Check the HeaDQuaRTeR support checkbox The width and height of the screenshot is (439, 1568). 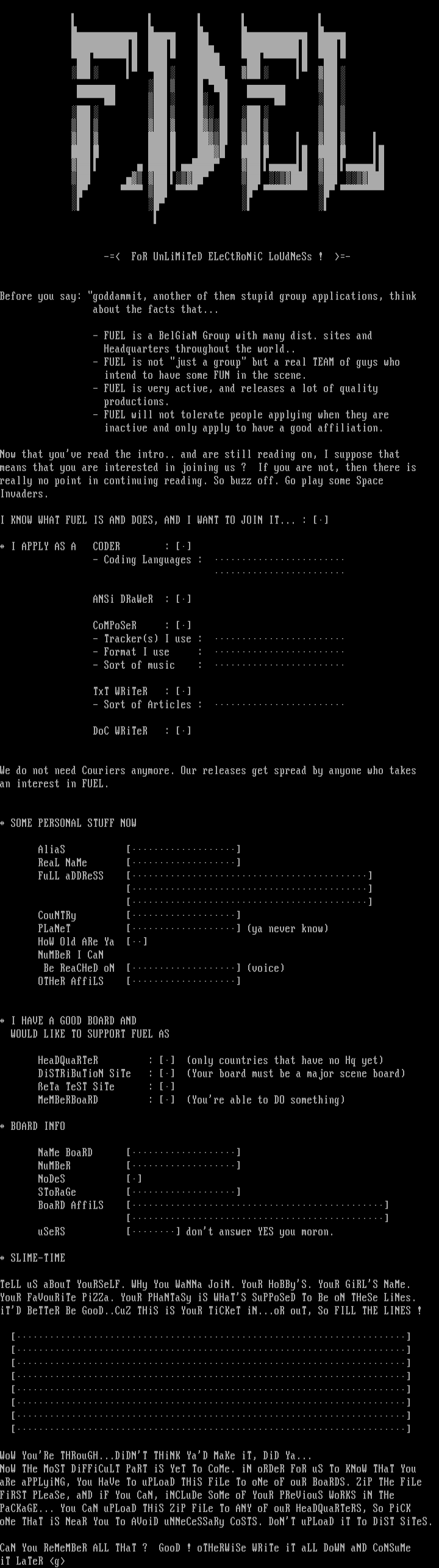pyautogui.click(x=167, y=1060)
